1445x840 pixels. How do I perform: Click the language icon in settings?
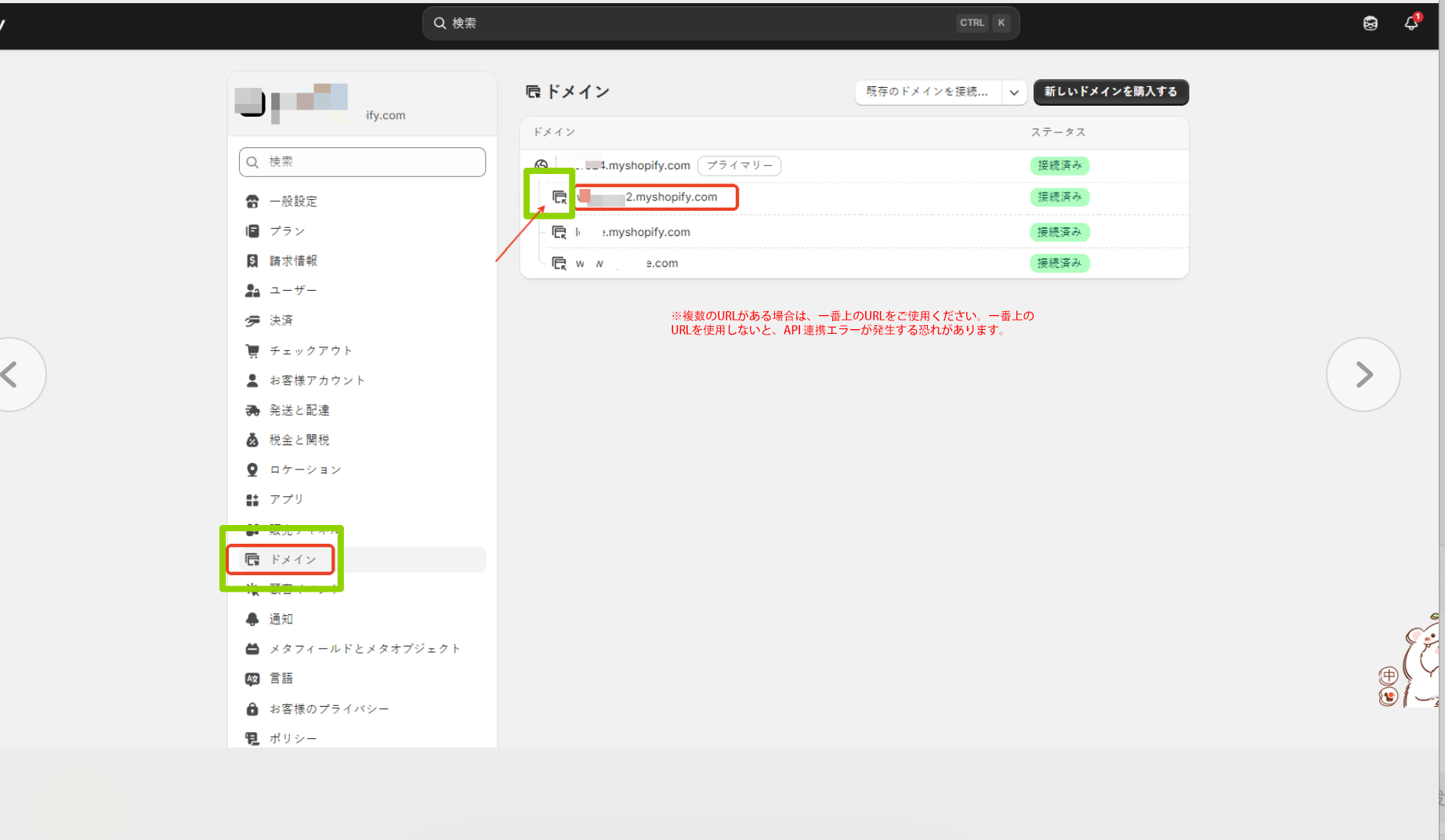tap(252, 679)
